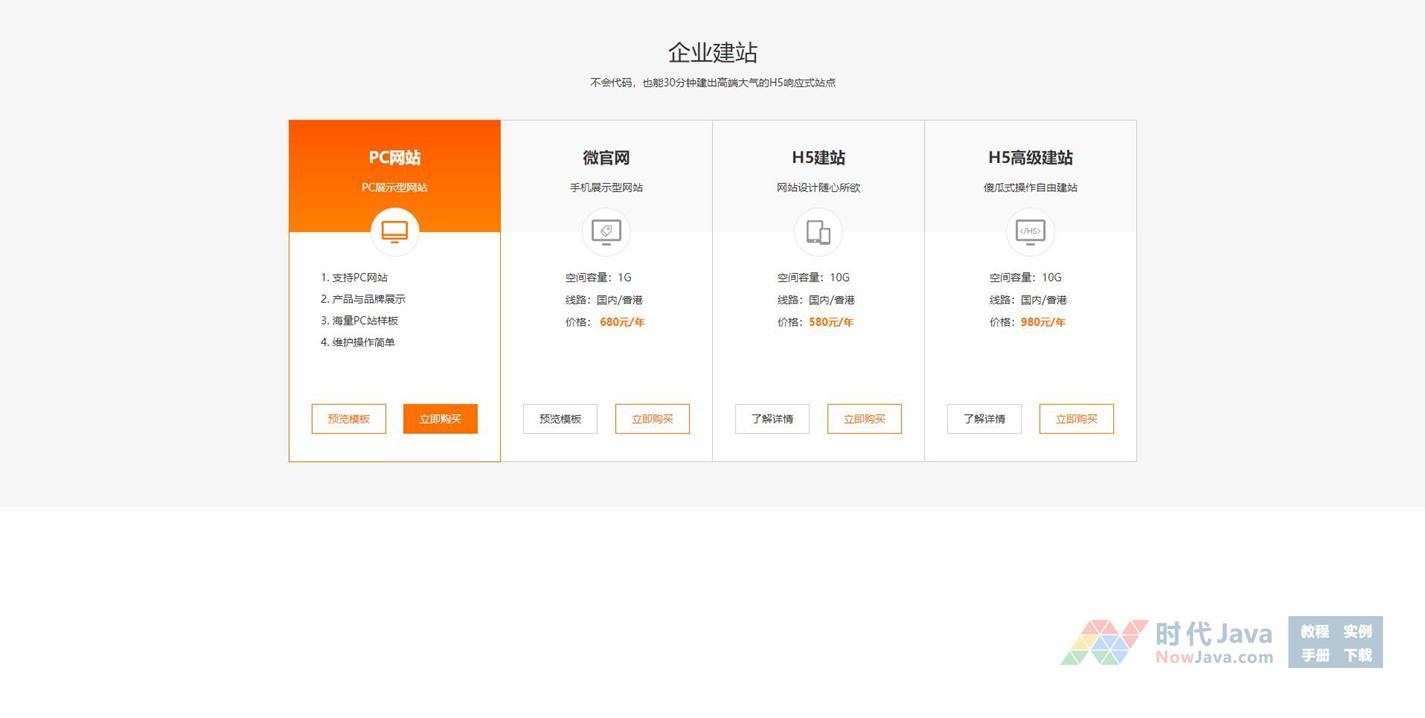Open 了解详情 for H5建站
This screenshot has width=1425, height=718.
[772, 419]
